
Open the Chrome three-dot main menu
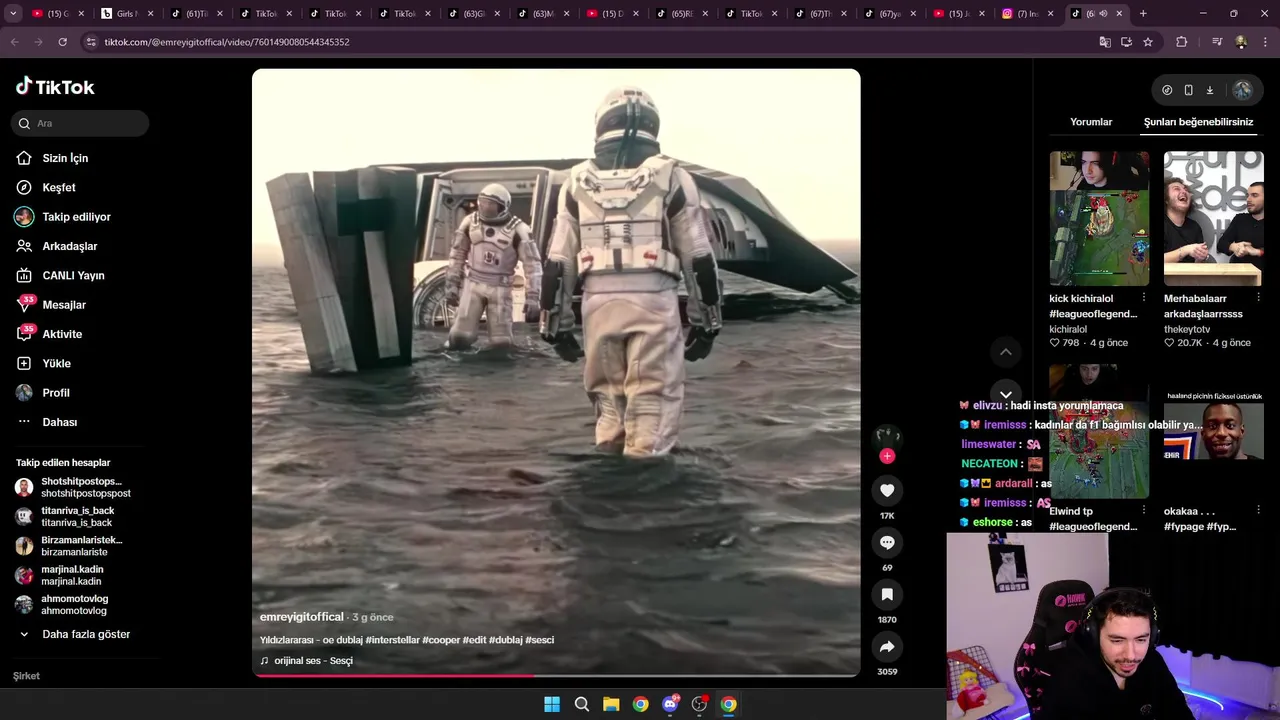click(1265, 42)
